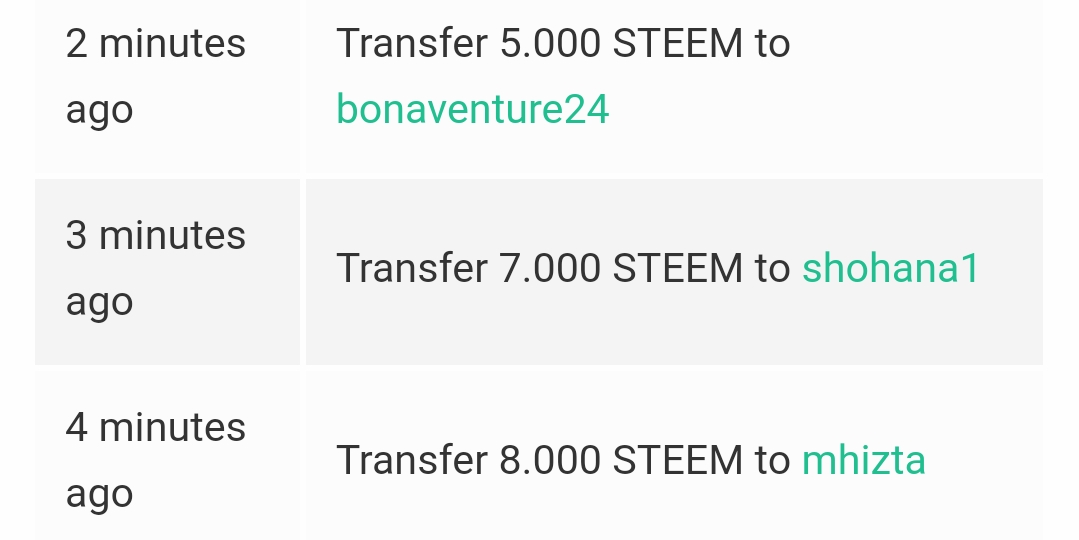Image resolution: width=1079 pixels, height=540 pixels.
Task: Click STEEM in the 8.000 transfer row
Action: tap(677, 460)
